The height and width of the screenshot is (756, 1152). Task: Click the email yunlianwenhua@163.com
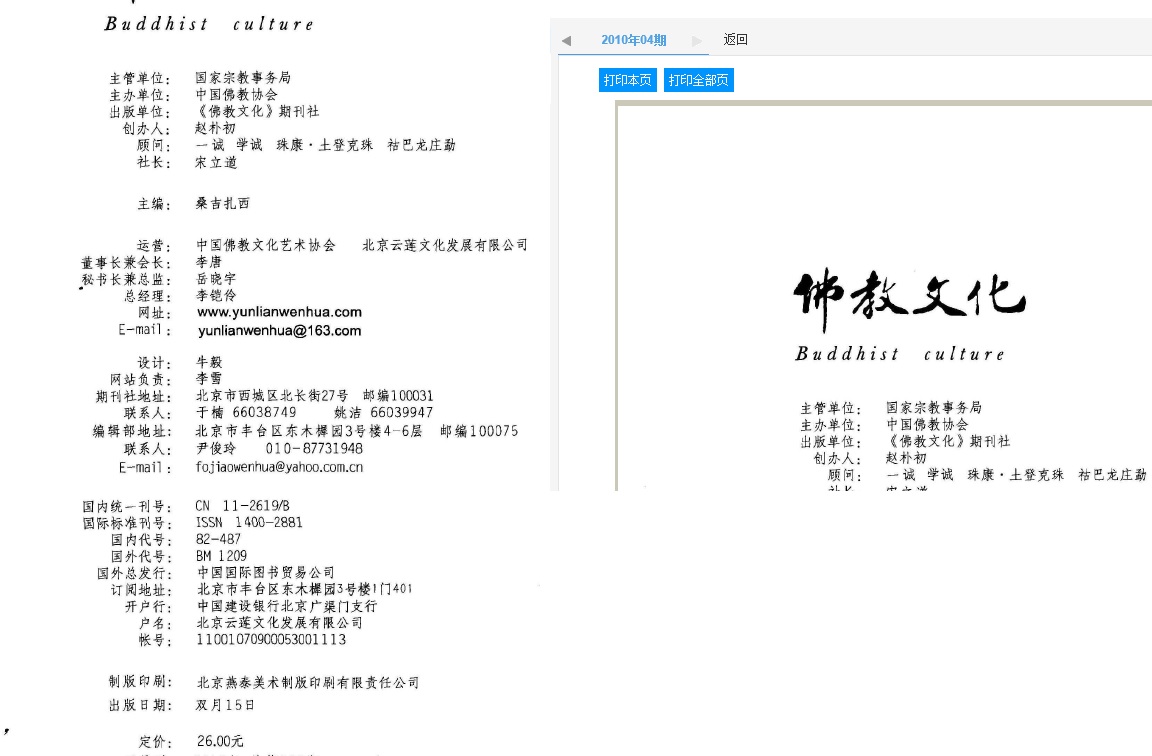click(x=279, y=331)
